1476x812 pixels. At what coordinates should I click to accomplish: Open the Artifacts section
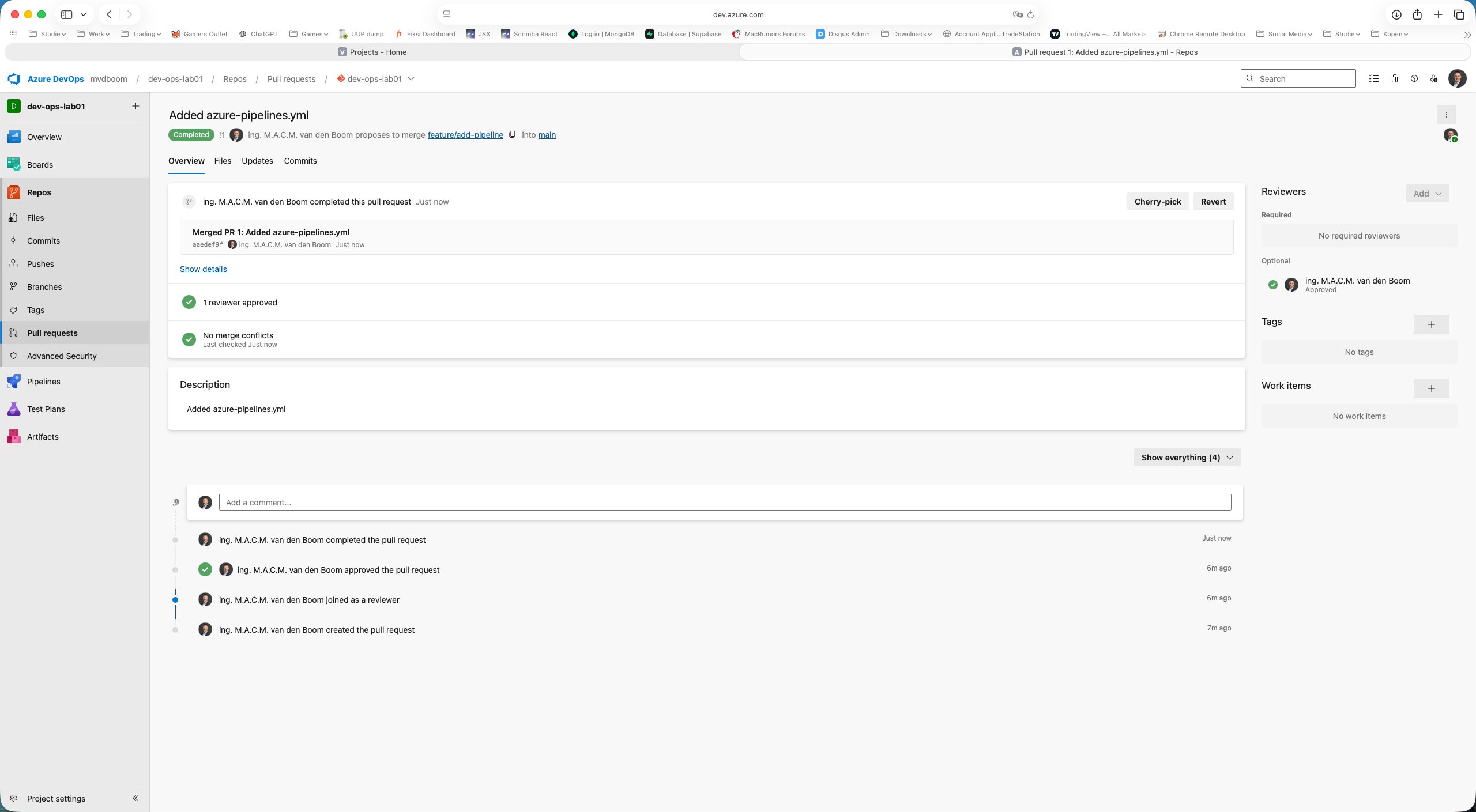(43, 436)
